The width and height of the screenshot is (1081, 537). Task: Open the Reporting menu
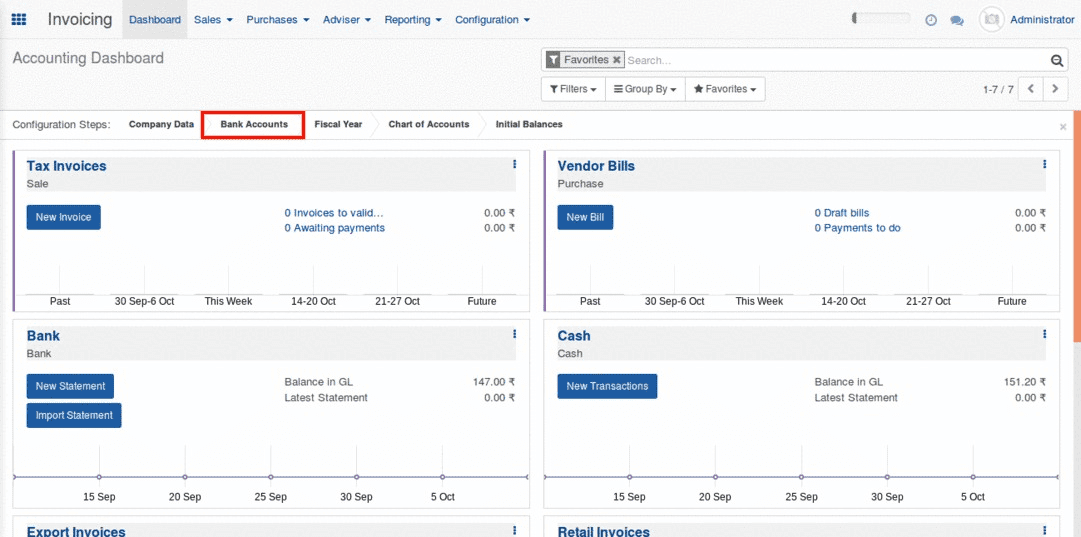413,19
